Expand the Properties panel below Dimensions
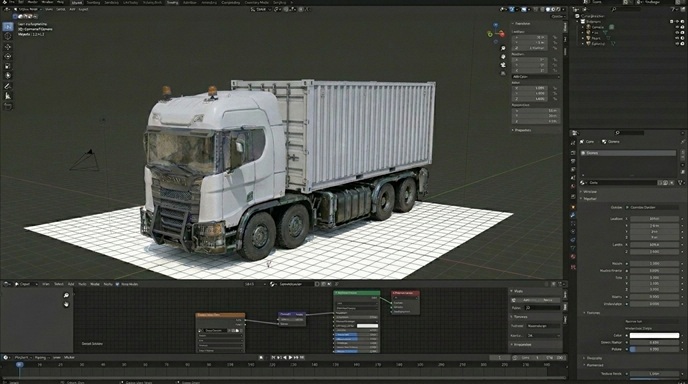 tap(512, 130)
